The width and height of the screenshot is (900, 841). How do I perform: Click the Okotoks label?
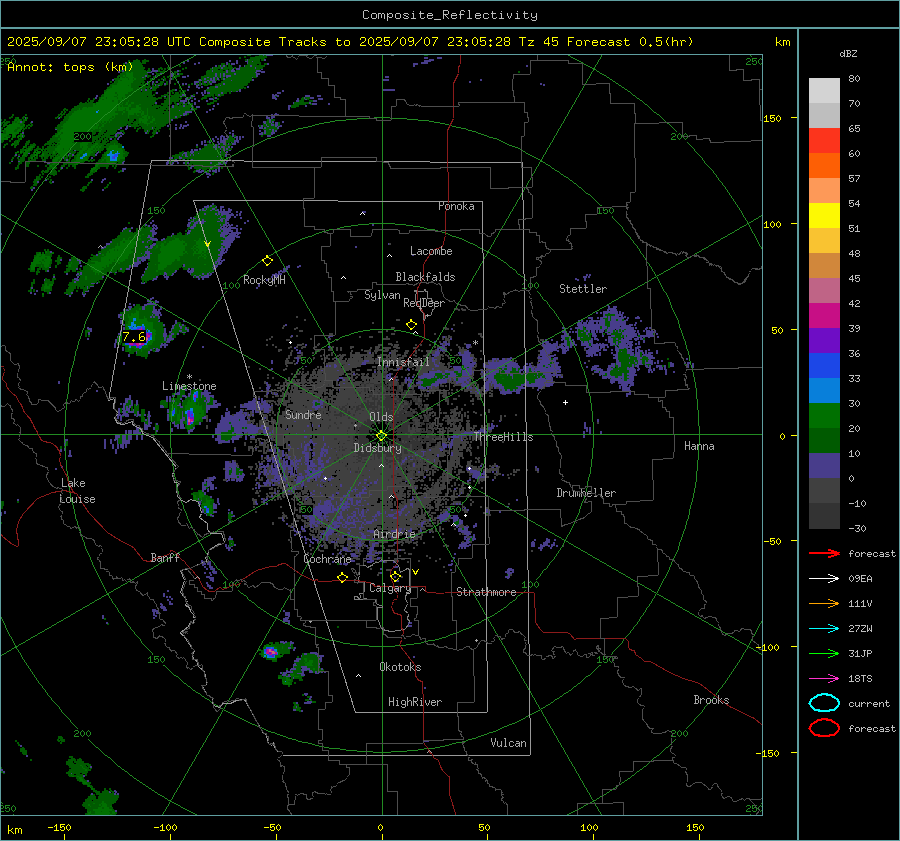[400, 667]
